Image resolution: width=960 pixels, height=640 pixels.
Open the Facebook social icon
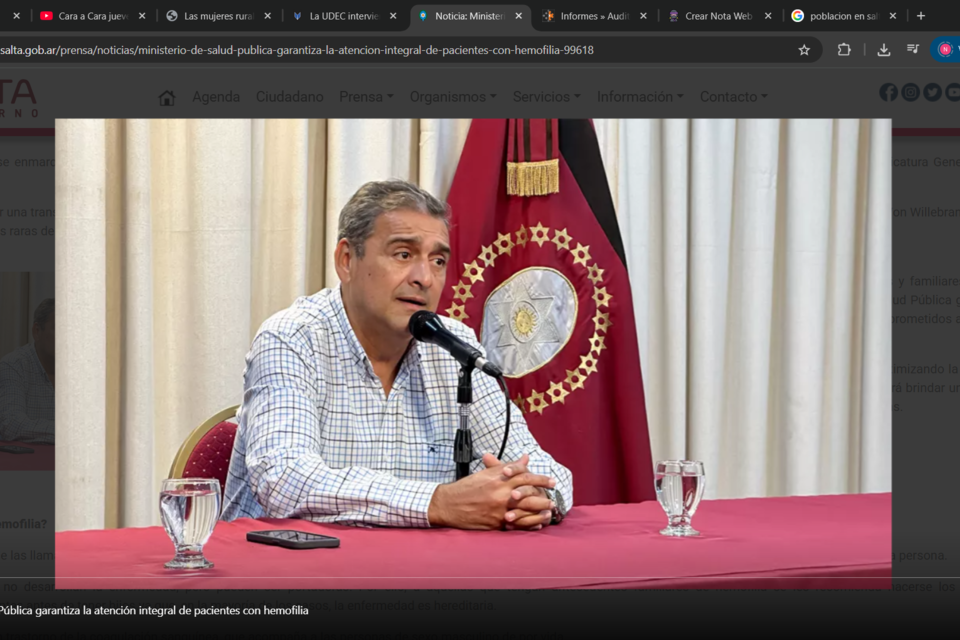(x=888, y=92)
